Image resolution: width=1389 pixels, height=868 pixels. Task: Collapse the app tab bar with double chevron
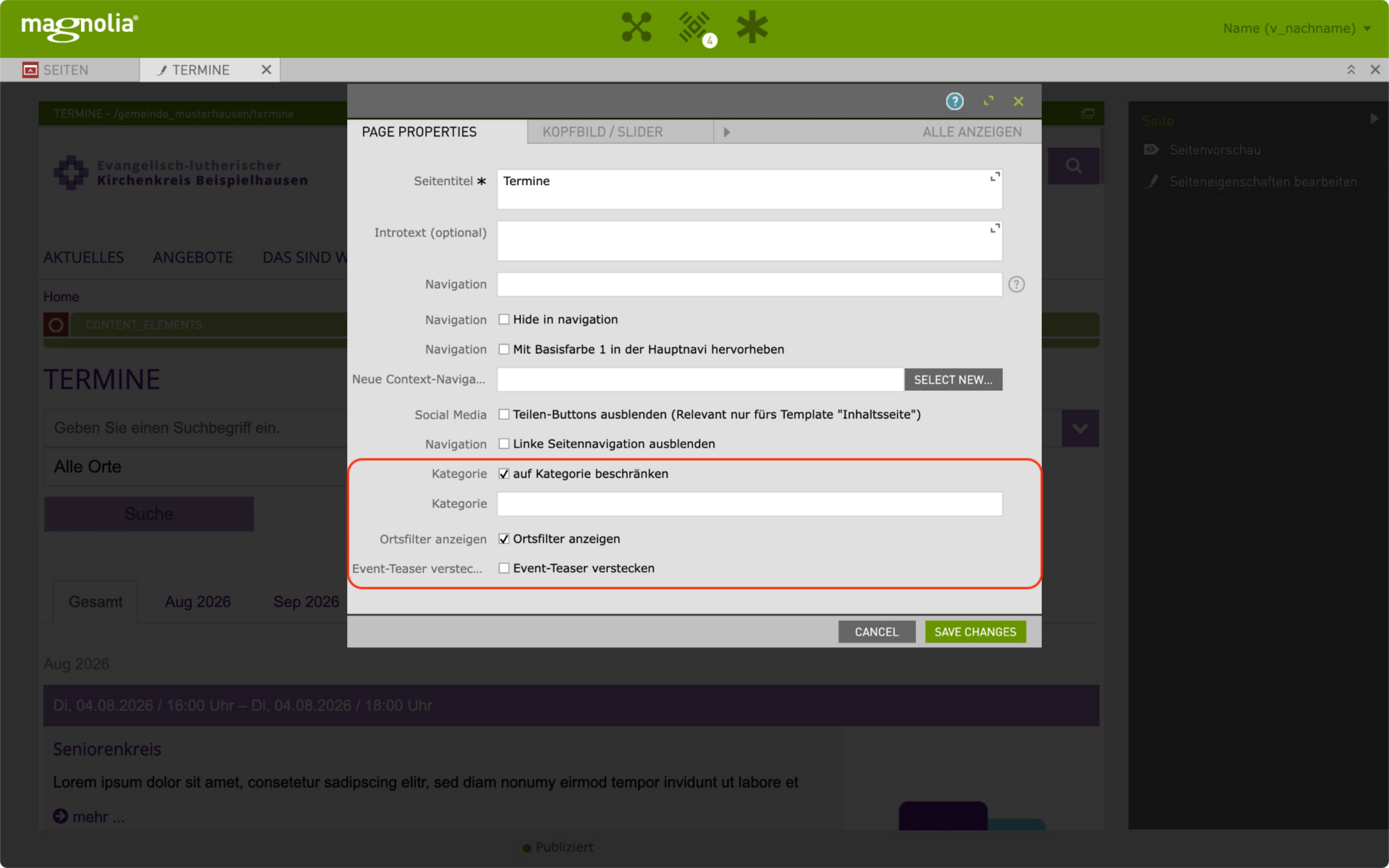(1351, 69)
